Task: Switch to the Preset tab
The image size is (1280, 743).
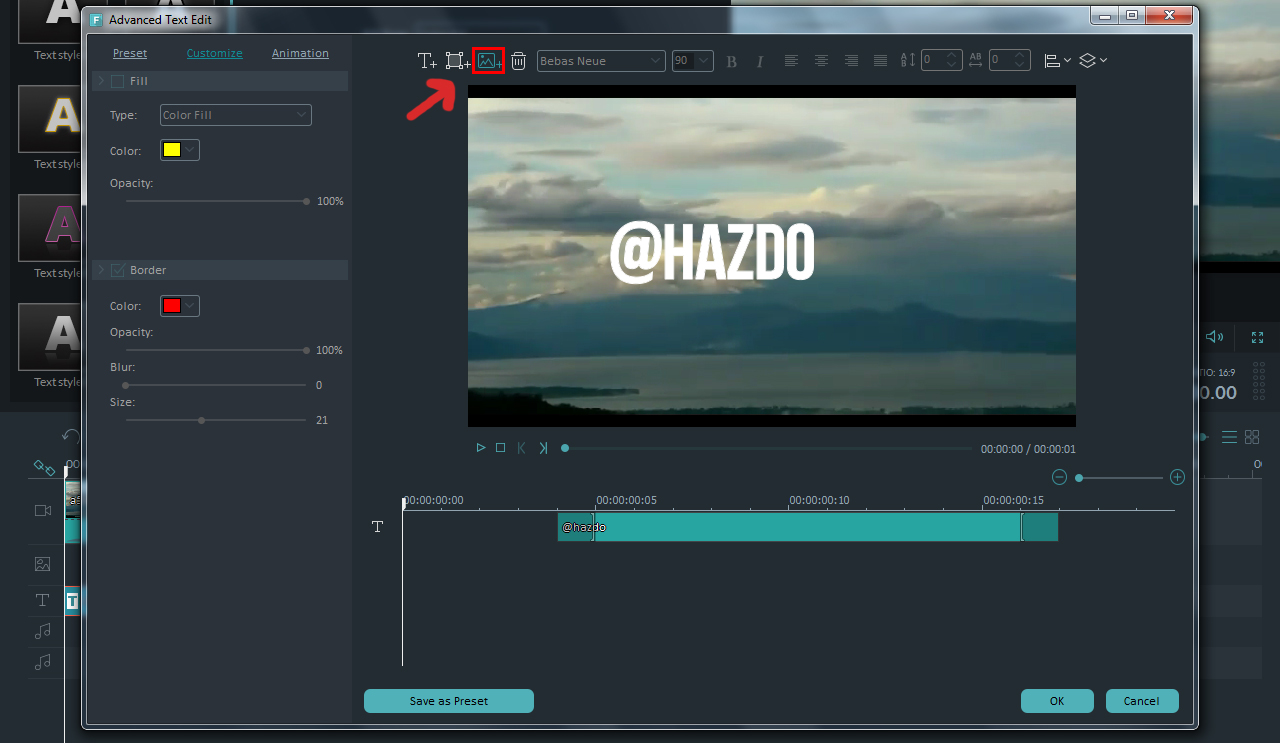Action: [130, 54]
